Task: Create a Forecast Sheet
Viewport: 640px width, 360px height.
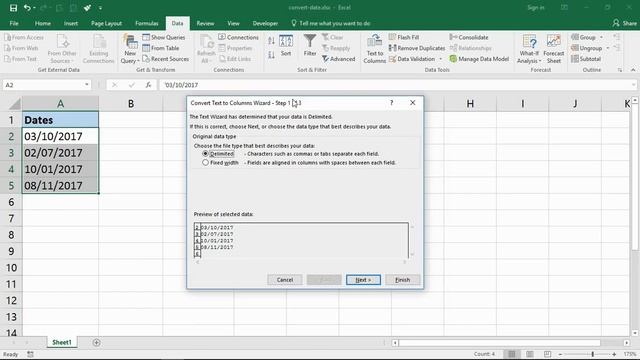Action: [553, 49]
